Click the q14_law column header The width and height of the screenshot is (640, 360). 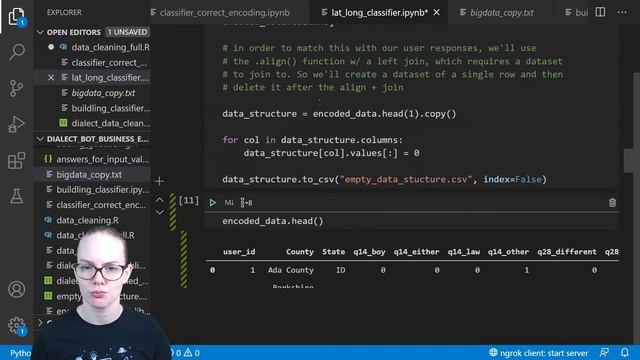point(464,252)
